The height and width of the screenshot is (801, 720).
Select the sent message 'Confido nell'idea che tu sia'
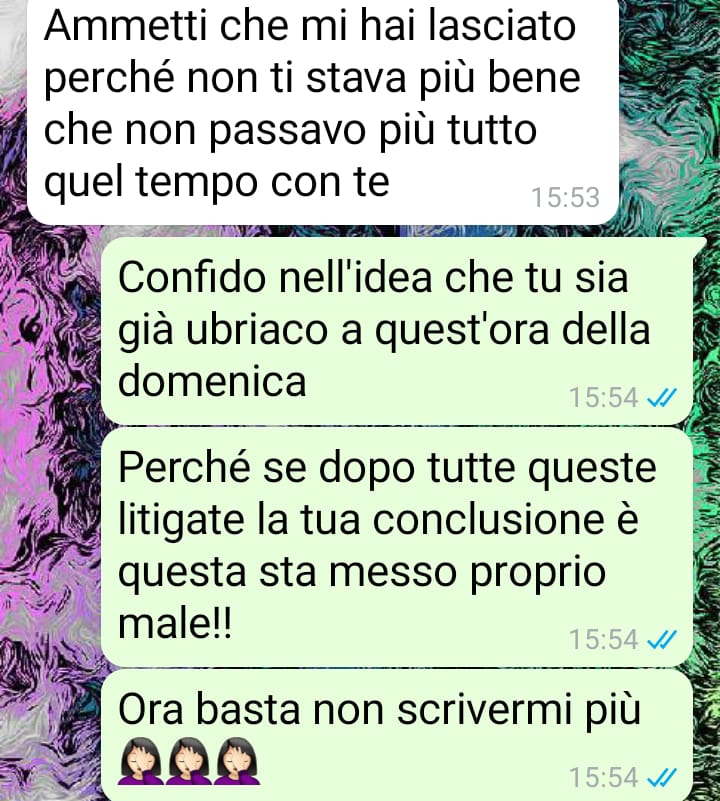click(x=397, y=331)
